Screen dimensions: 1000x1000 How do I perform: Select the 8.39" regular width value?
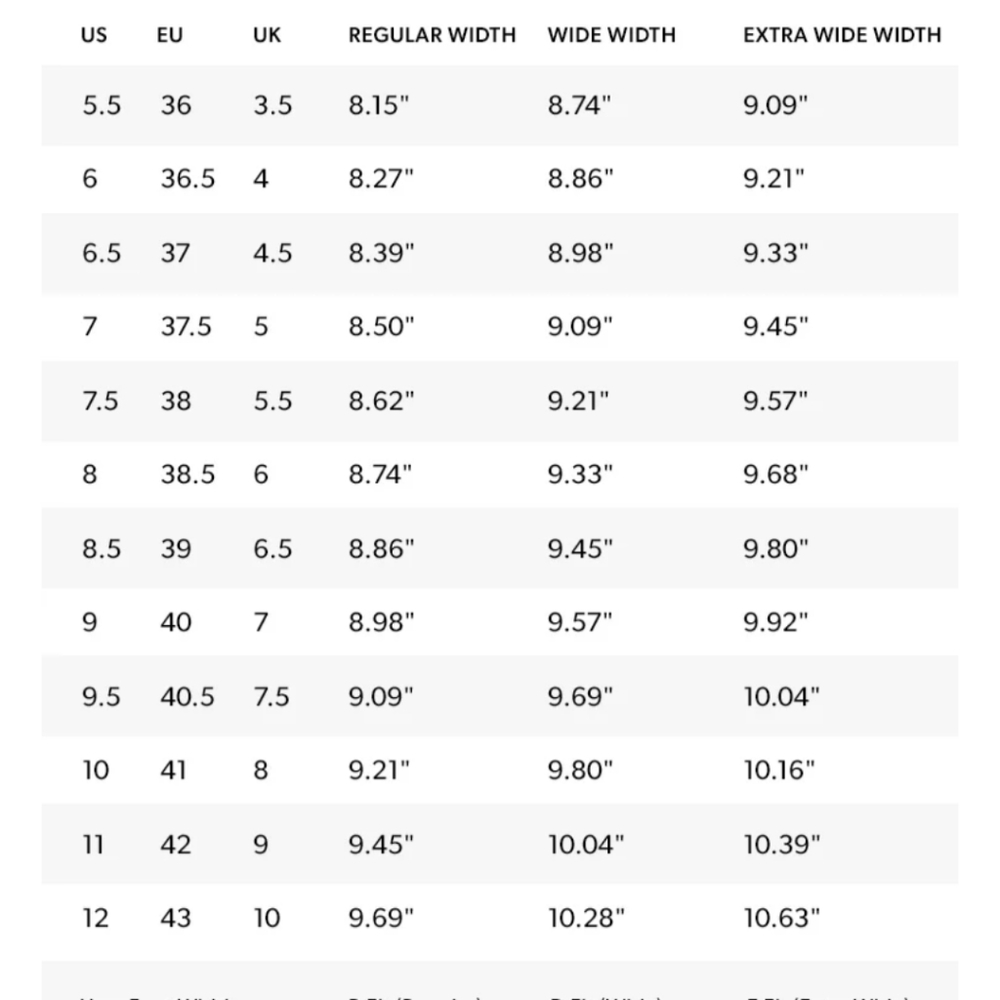[381, 253]
